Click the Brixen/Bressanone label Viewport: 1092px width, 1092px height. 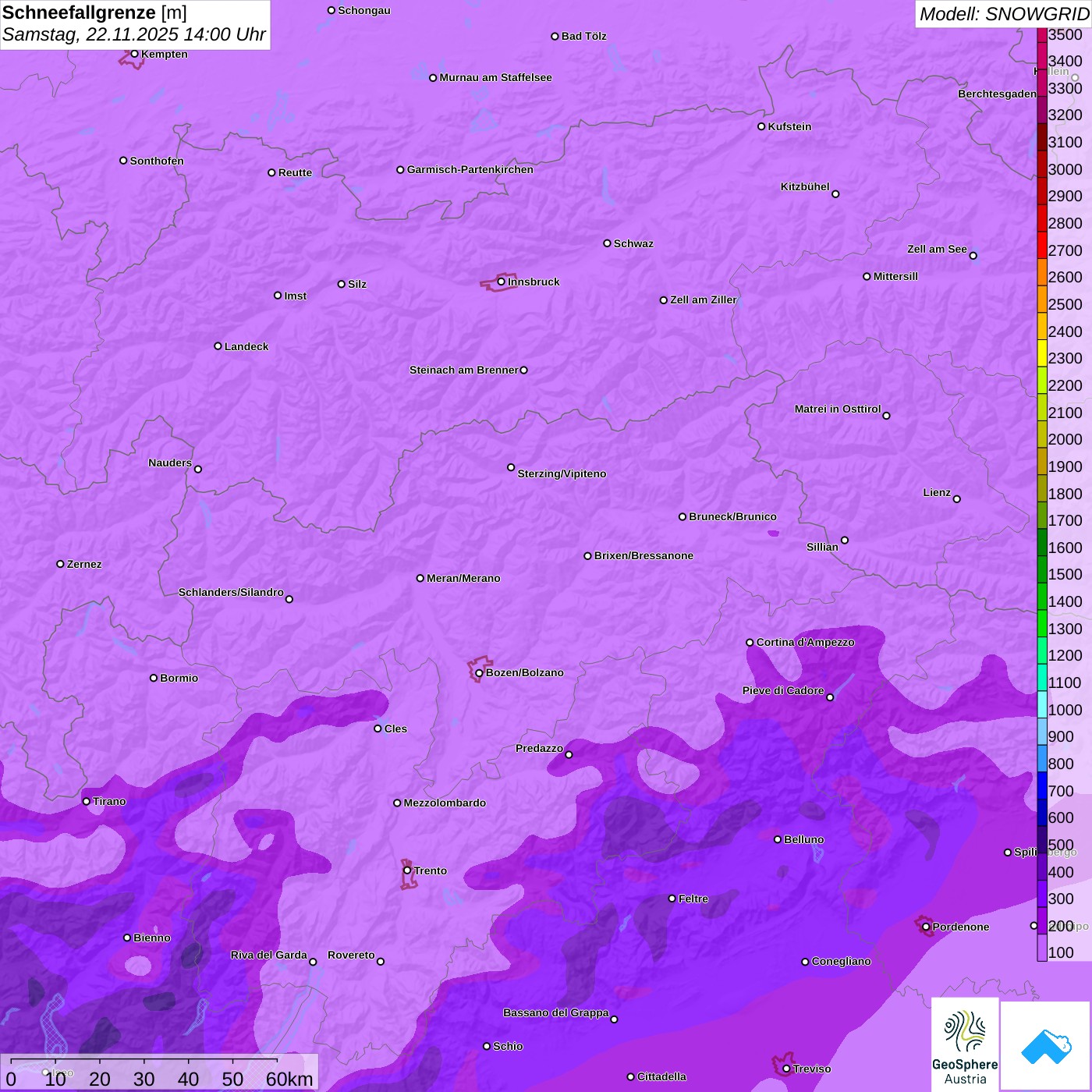coord(643,555)
